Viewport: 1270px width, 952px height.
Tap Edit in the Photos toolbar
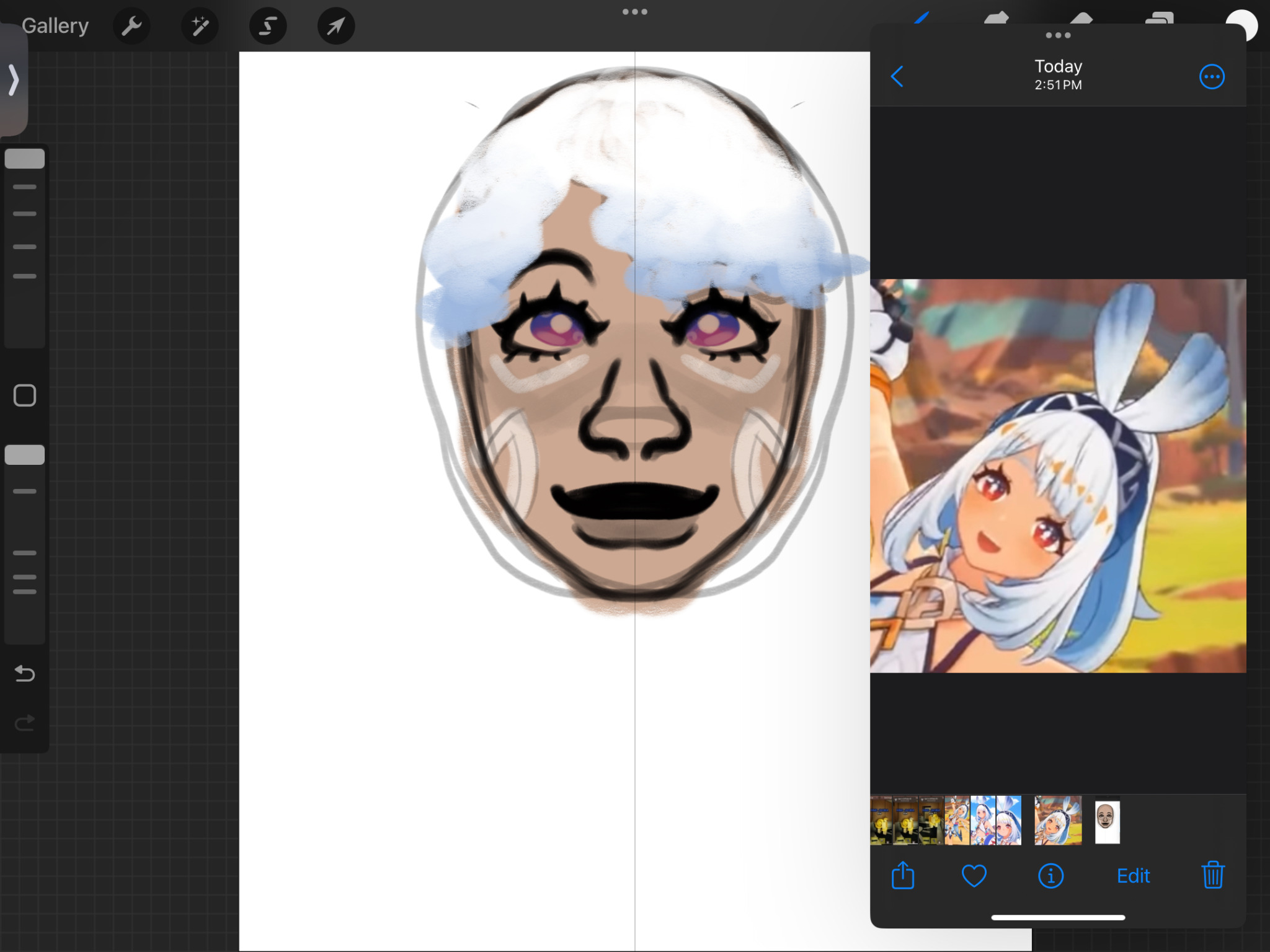click(x=1133, y=876)
